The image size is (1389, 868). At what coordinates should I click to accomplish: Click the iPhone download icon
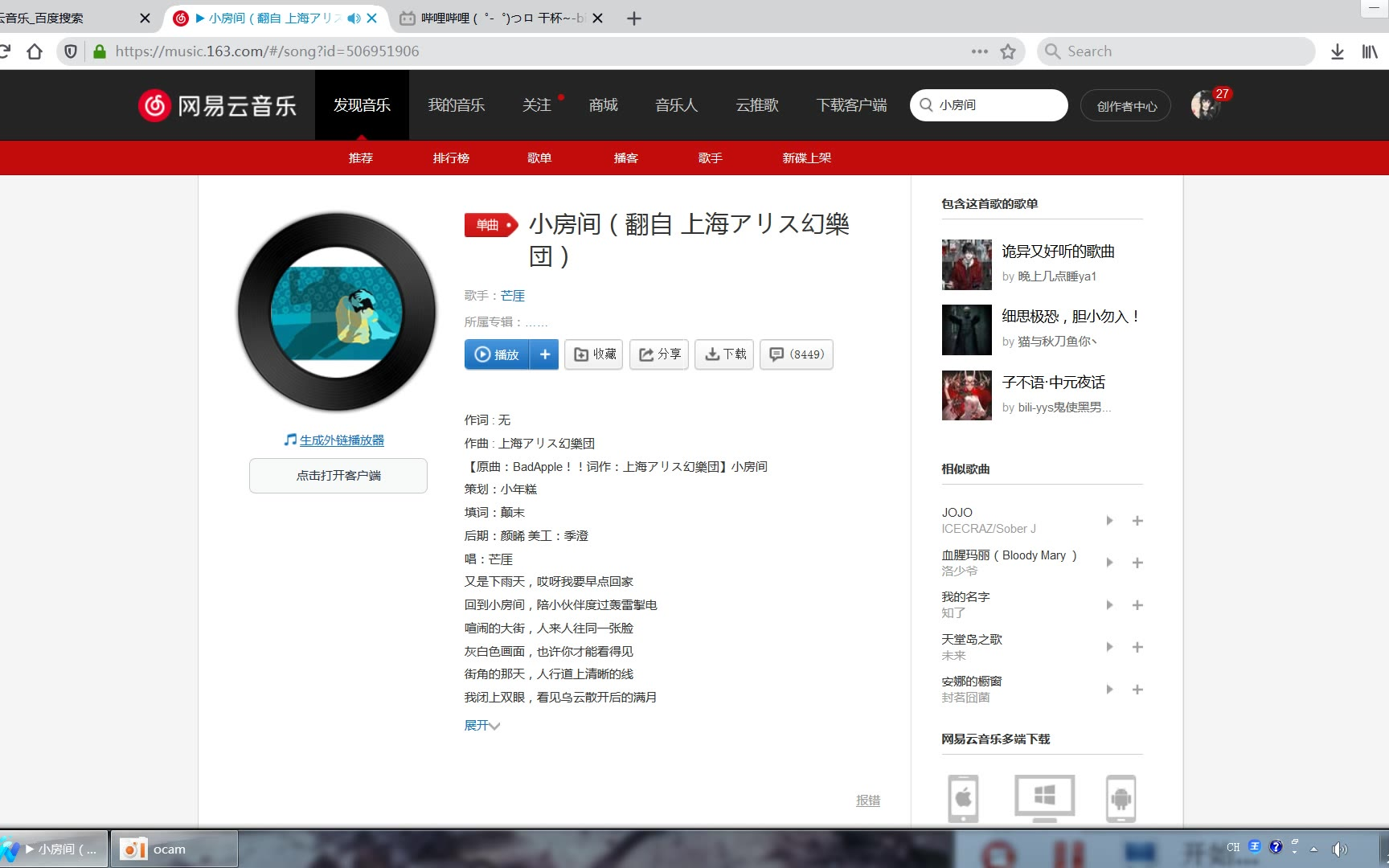(x=963, y=798)
